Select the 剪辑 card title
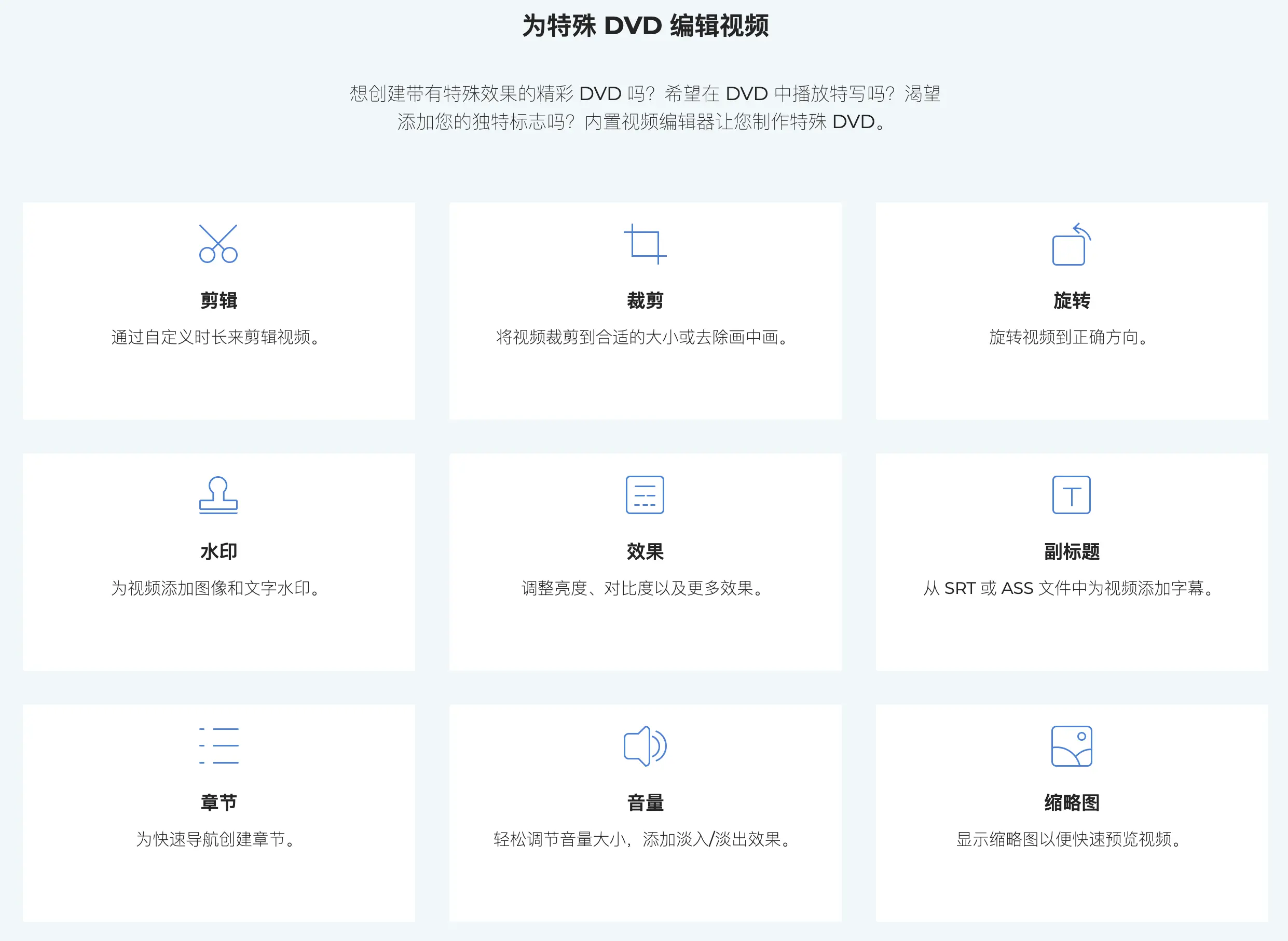The image size is (1288, 941). tap(218, 300)
